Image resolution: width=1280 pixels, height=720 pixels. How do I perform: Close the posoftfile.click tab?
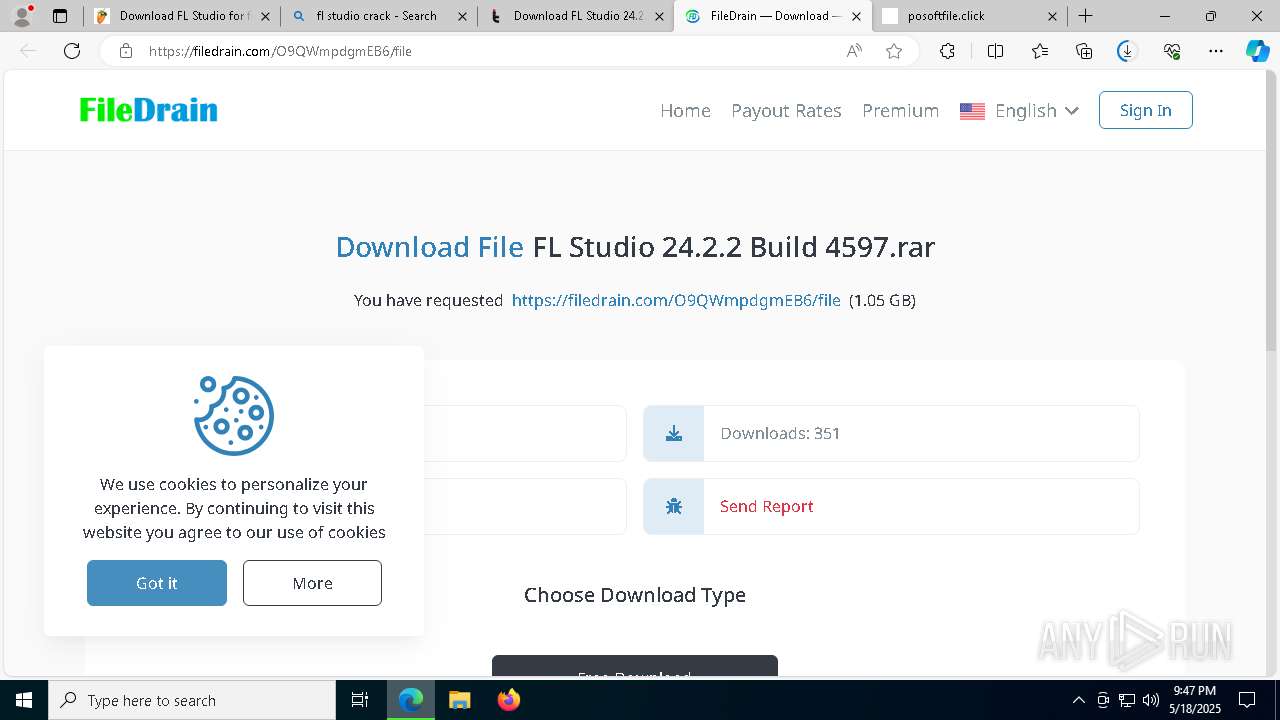[1053, 16]
